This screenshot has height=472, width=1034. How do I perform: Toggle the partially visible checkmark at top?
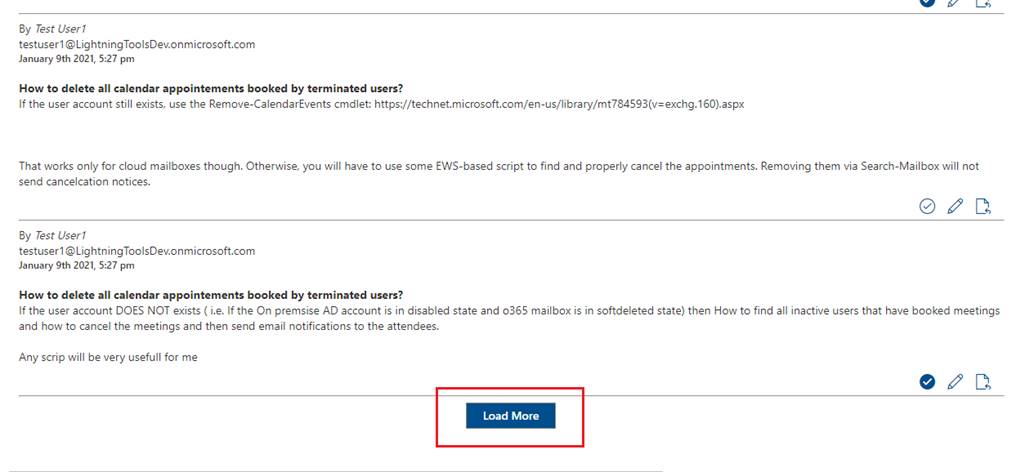point(927,3)
